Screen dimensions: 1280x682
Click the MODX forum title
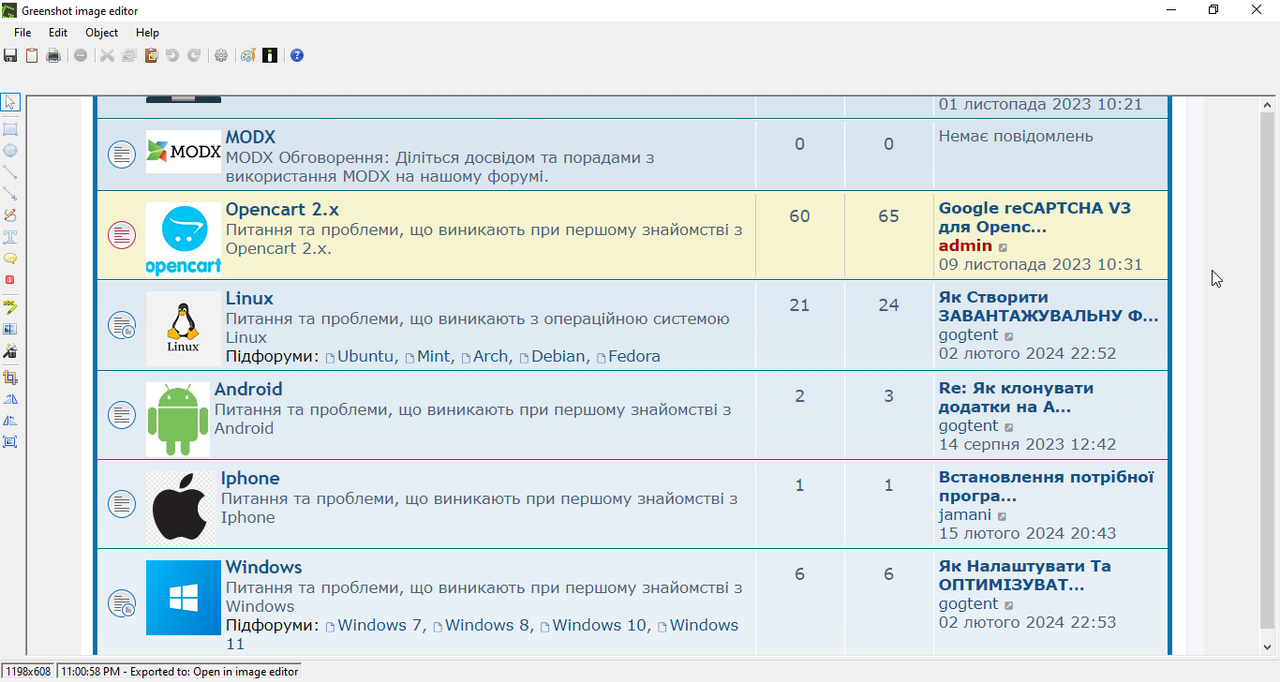pos(250,137)
